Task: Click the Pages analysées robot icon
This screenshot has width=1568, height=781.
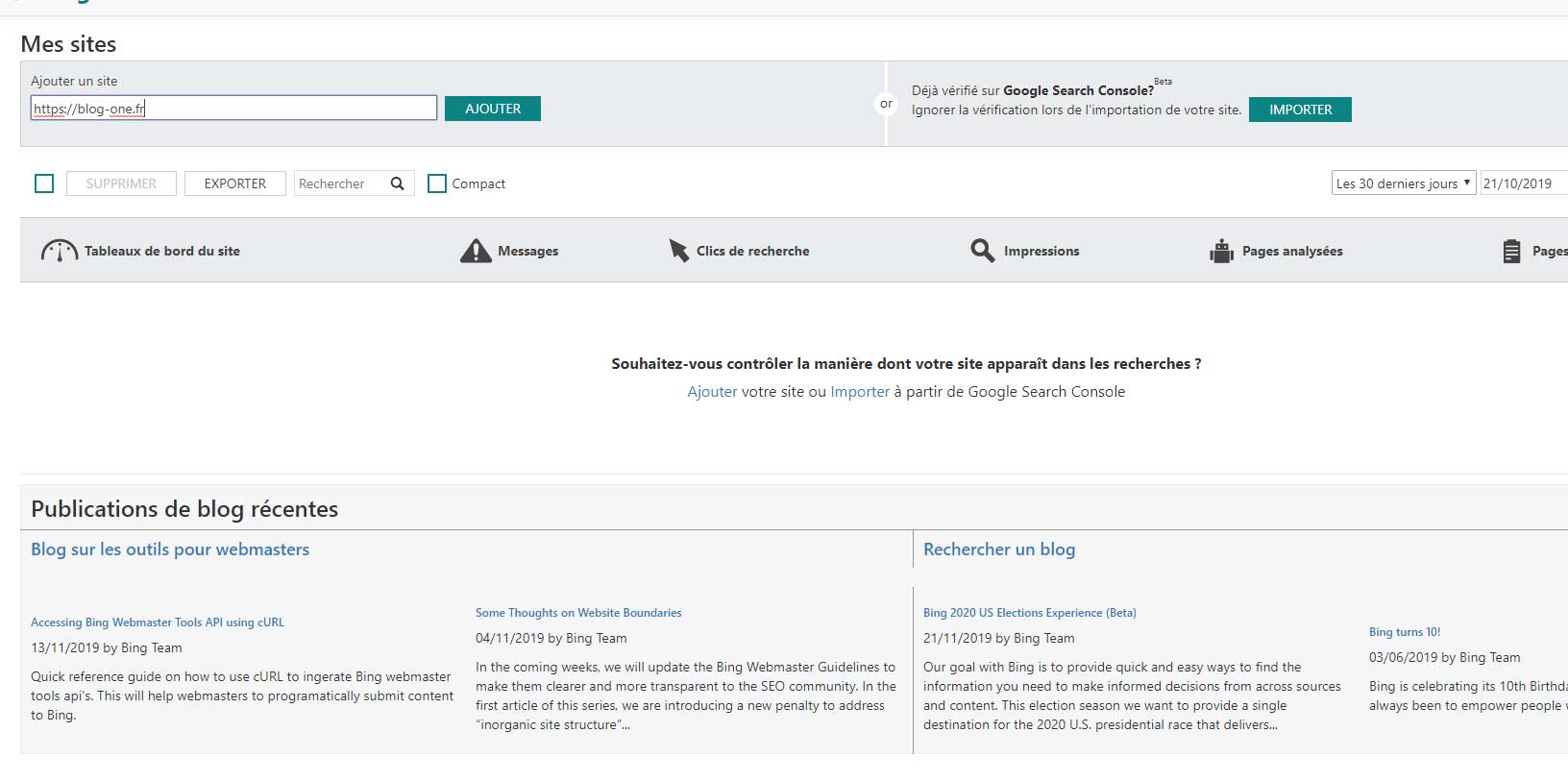Action: pyautogui.click(x=1221, y=251)
